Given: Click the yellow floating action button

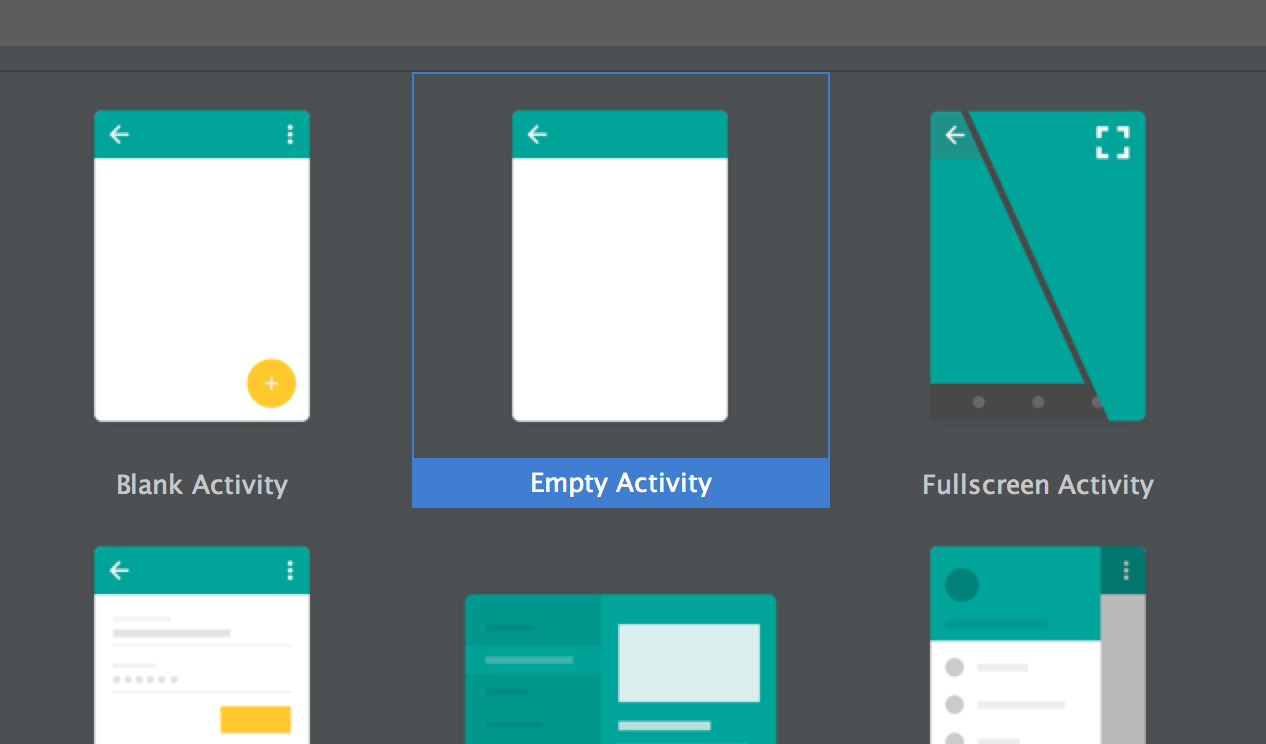Looking at the screenshot, I should [x=271, y=383].
